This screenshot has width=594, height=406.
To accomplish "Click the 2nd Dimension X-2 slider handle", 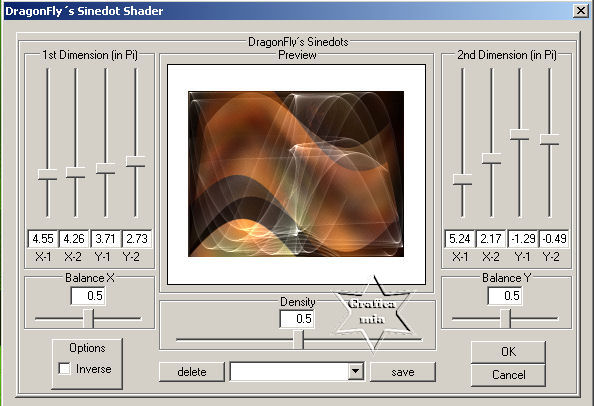I will click(x=492, y=159).
